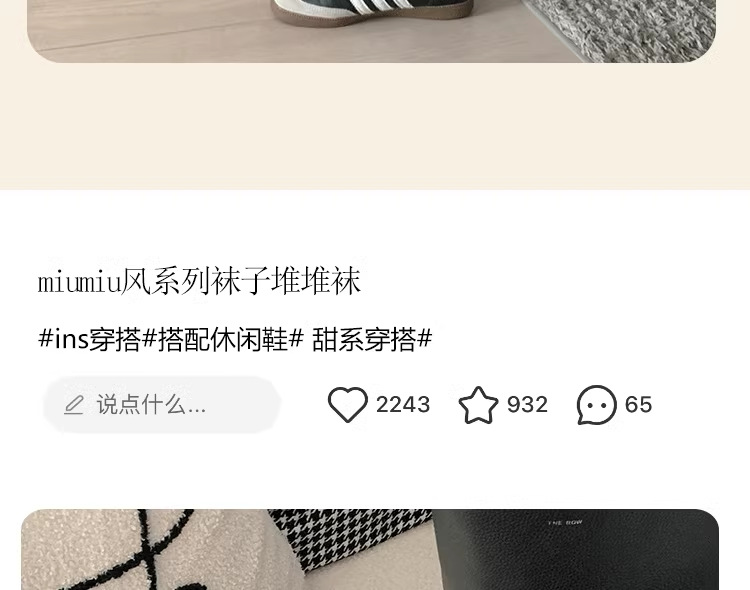
Task: Open comments via the speech bubble icon
Action: coord(596,405)
